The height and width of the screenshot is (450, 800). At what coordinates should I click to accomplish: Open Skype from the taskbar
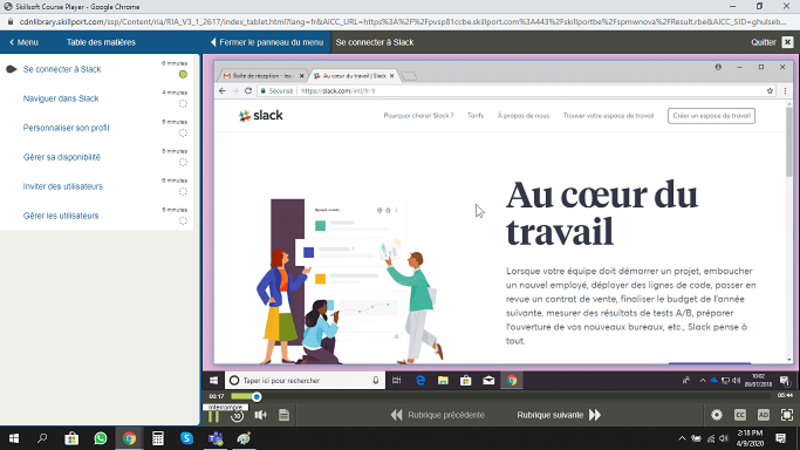coord(186,438)
